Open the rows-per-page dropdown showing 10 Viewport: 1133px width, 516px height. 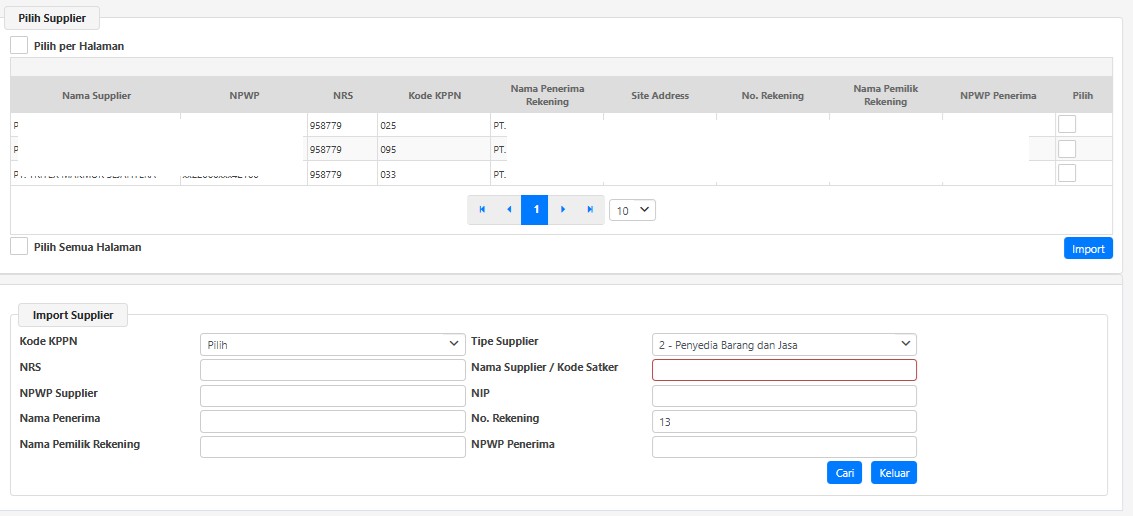632,210
